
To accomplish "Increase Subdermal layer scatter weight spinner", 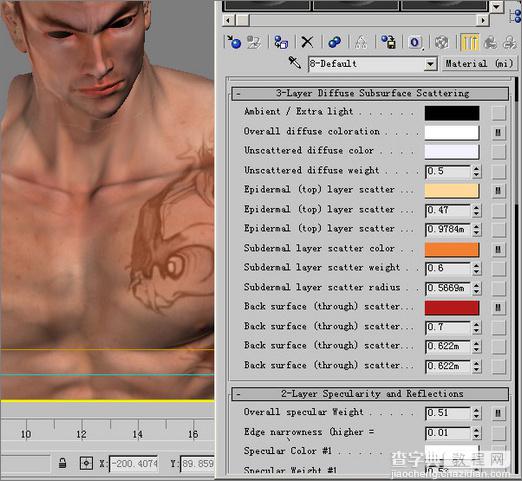I will (x=476, y=265).
